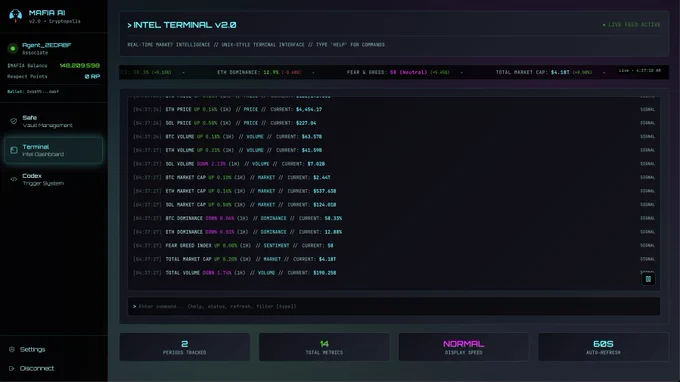Image resolution: width=680 pixels, height=382 pixels.
Task: Click Fear & Greed in the ticker bar
Action: point(398,72)
